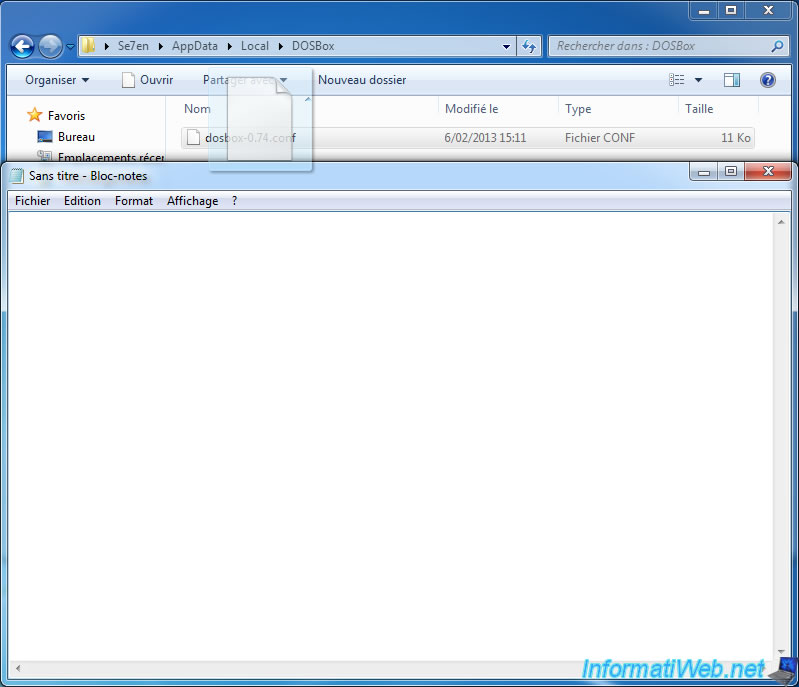Click Notepad vertical scrollbar up arrow
Screen dimensions: 799x687
781,222
